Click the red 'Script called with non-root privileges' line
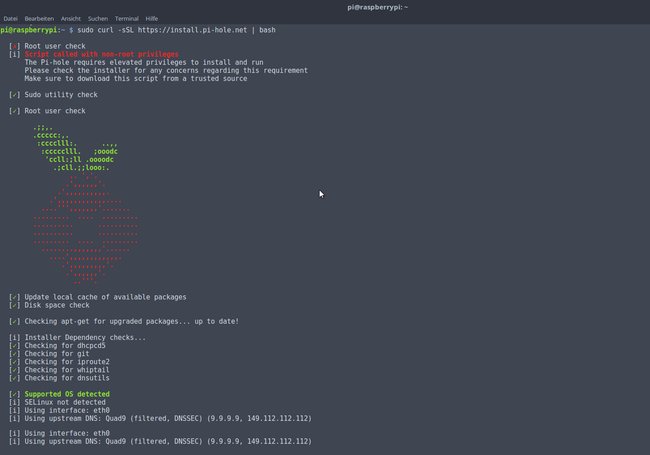 point(102,54)
